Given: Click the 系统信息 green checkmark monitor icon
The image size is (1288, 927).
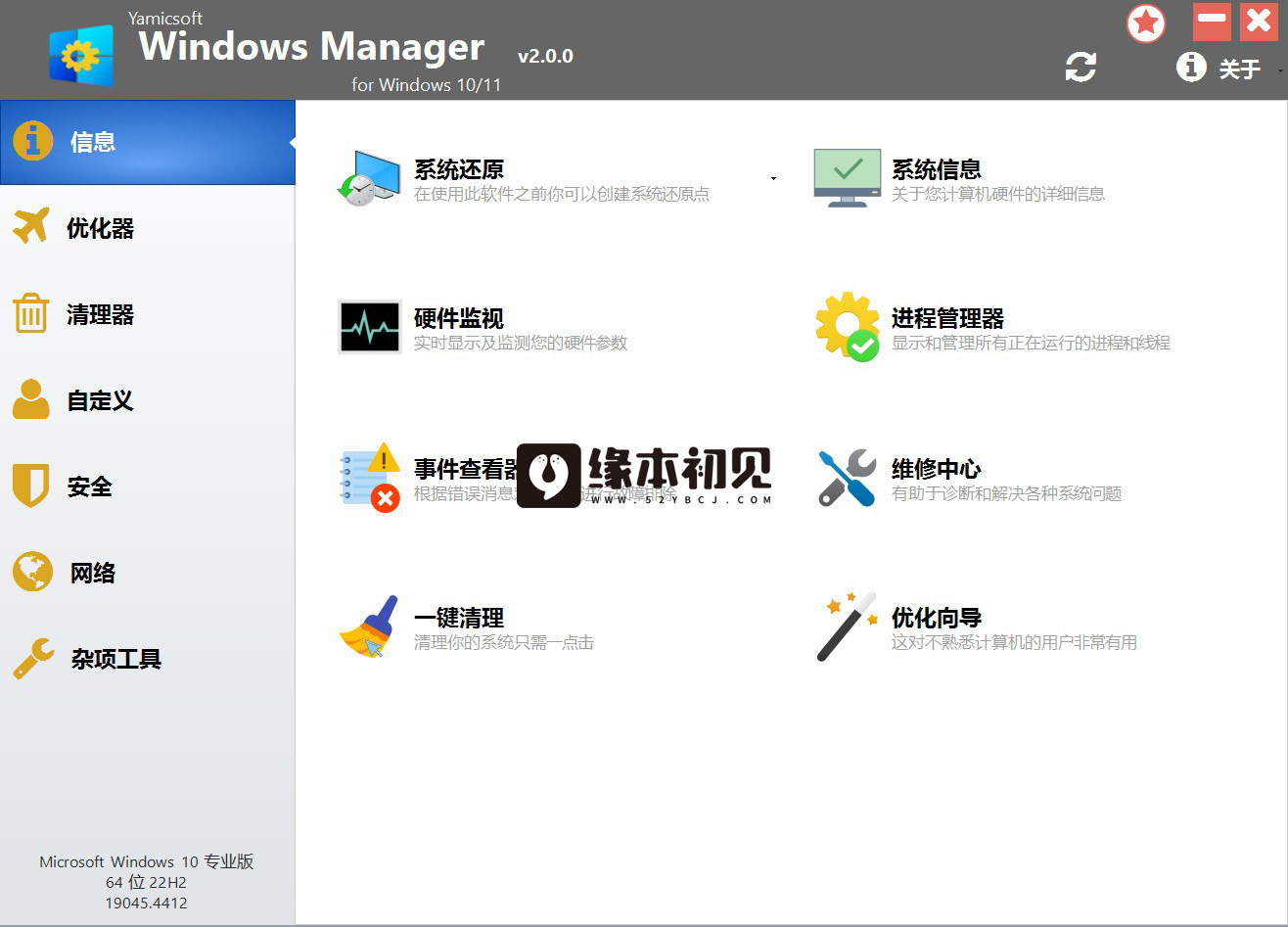Looking at the screenshot, I should point(848,177).
